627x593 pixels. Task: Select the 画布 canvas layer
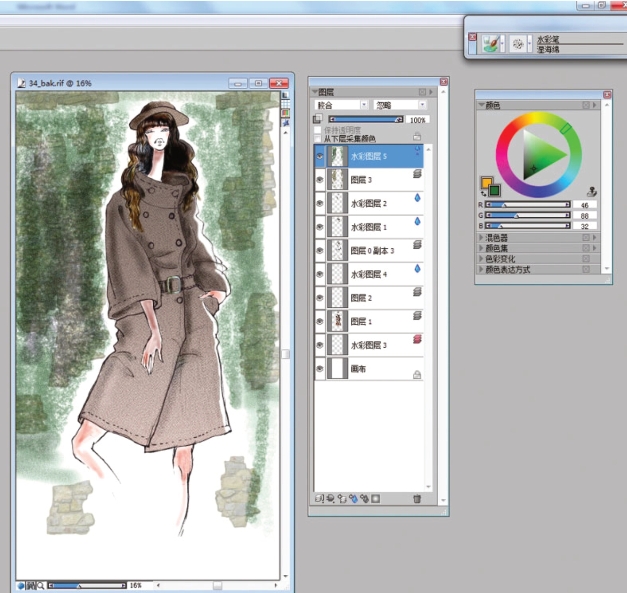[360, 369]
